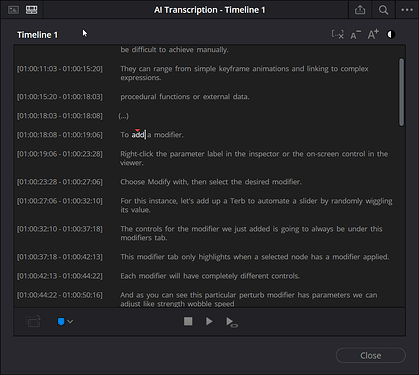Click the insert-to-timeline icon at bottom left

[33, 322]
